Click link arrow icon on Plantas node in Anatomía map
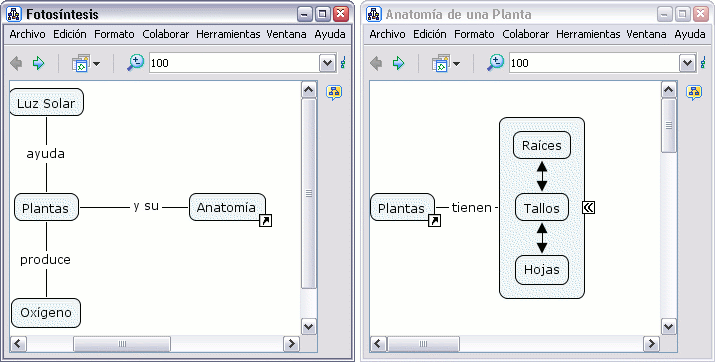The width and height of the screenshot is (715, 362). (435, 221)
